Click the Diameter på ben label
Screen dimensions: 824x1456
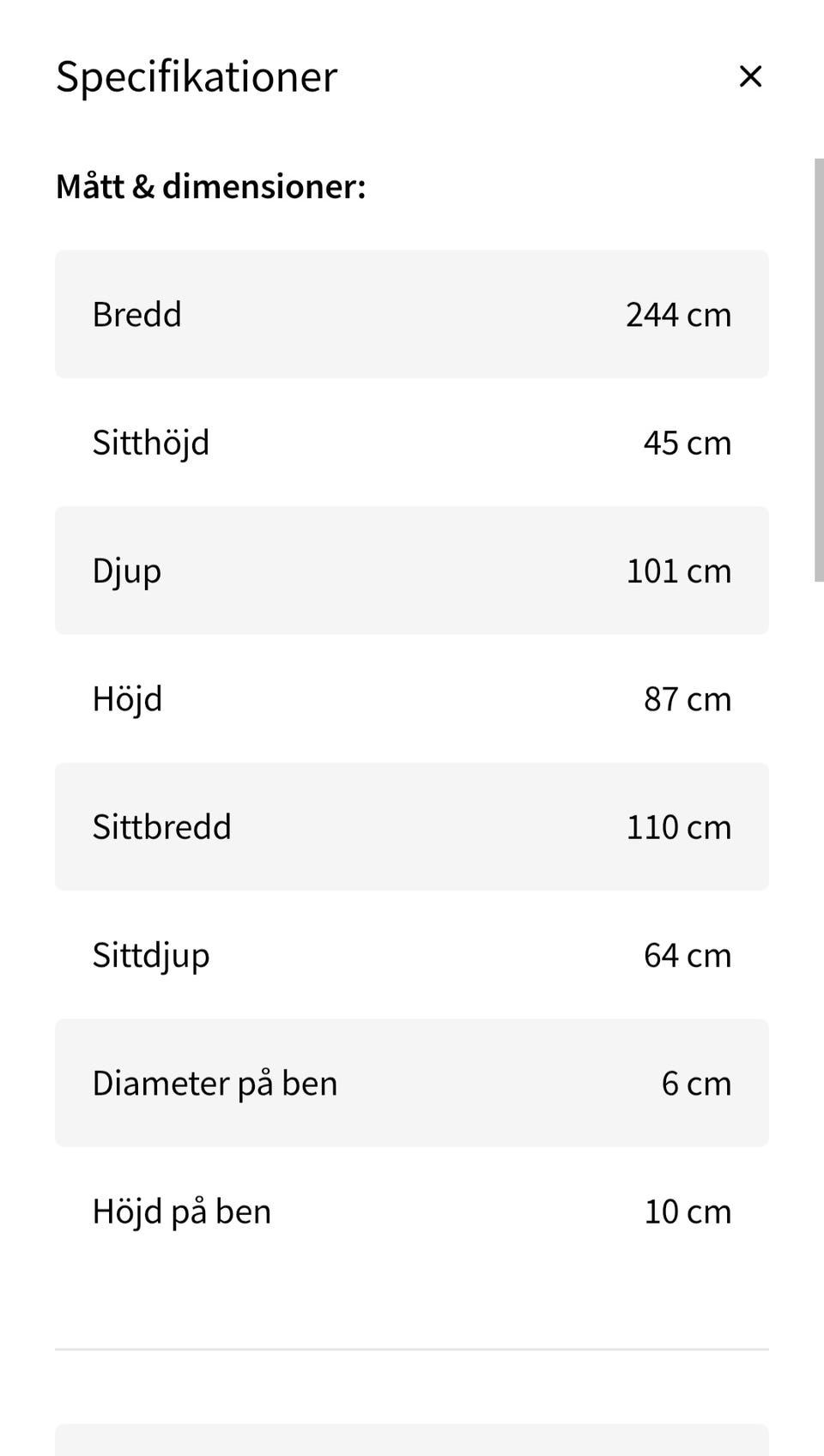tap(215, 1084)
